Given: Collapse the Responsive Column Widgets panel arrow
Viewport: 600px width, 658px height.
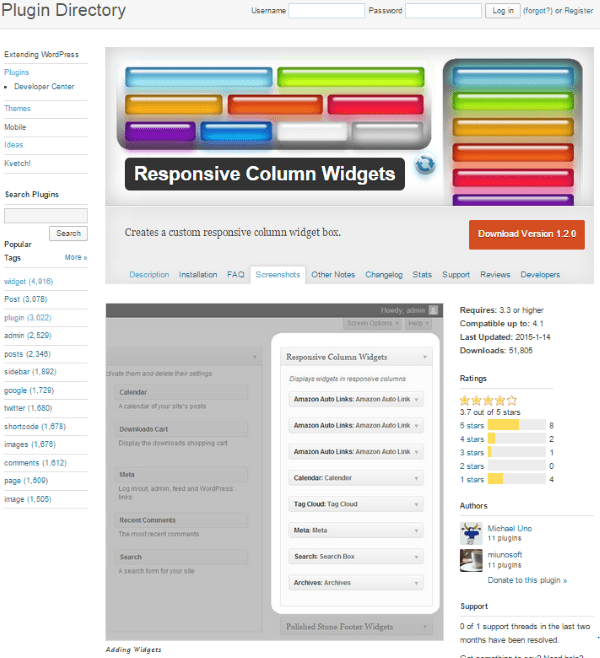Looking at the screenshot, I should click(423, 356).
